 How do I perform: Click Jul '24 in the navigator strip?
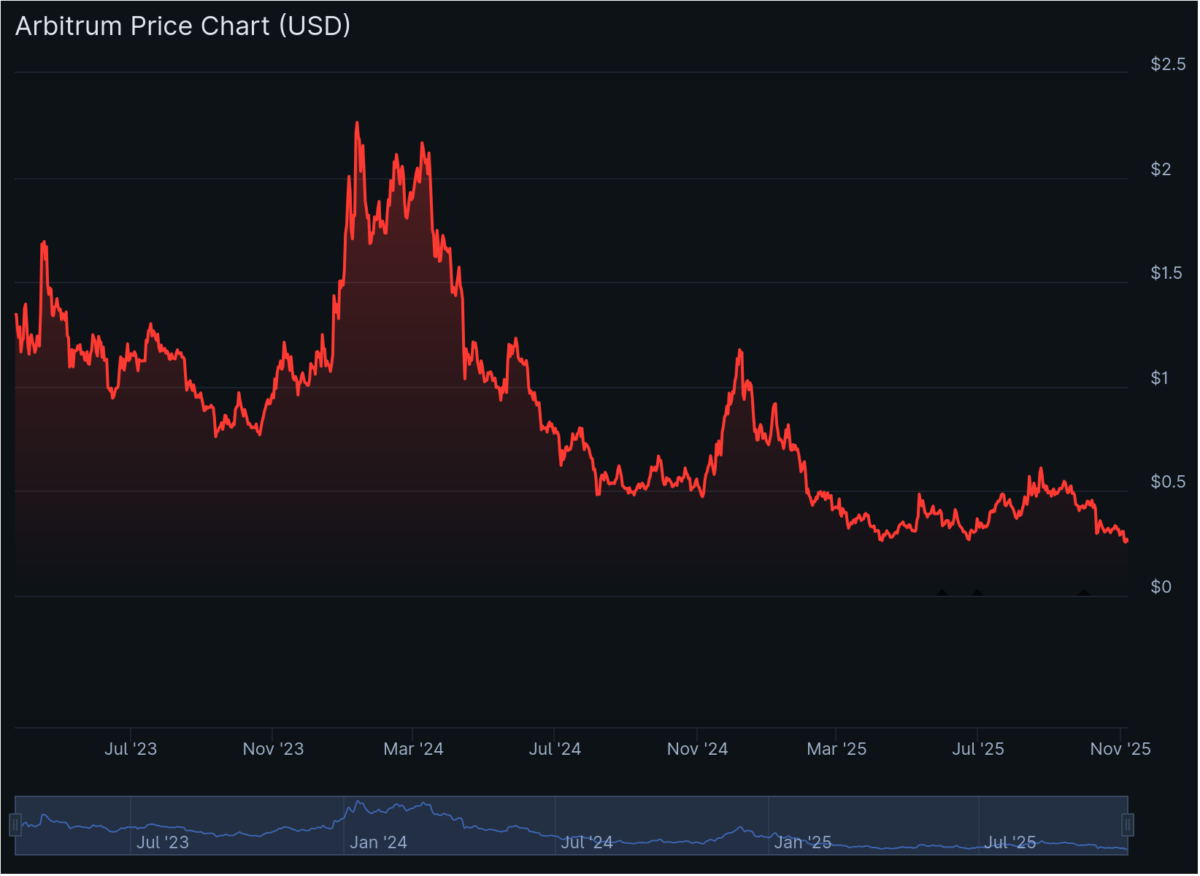click(x=587, y=842)
